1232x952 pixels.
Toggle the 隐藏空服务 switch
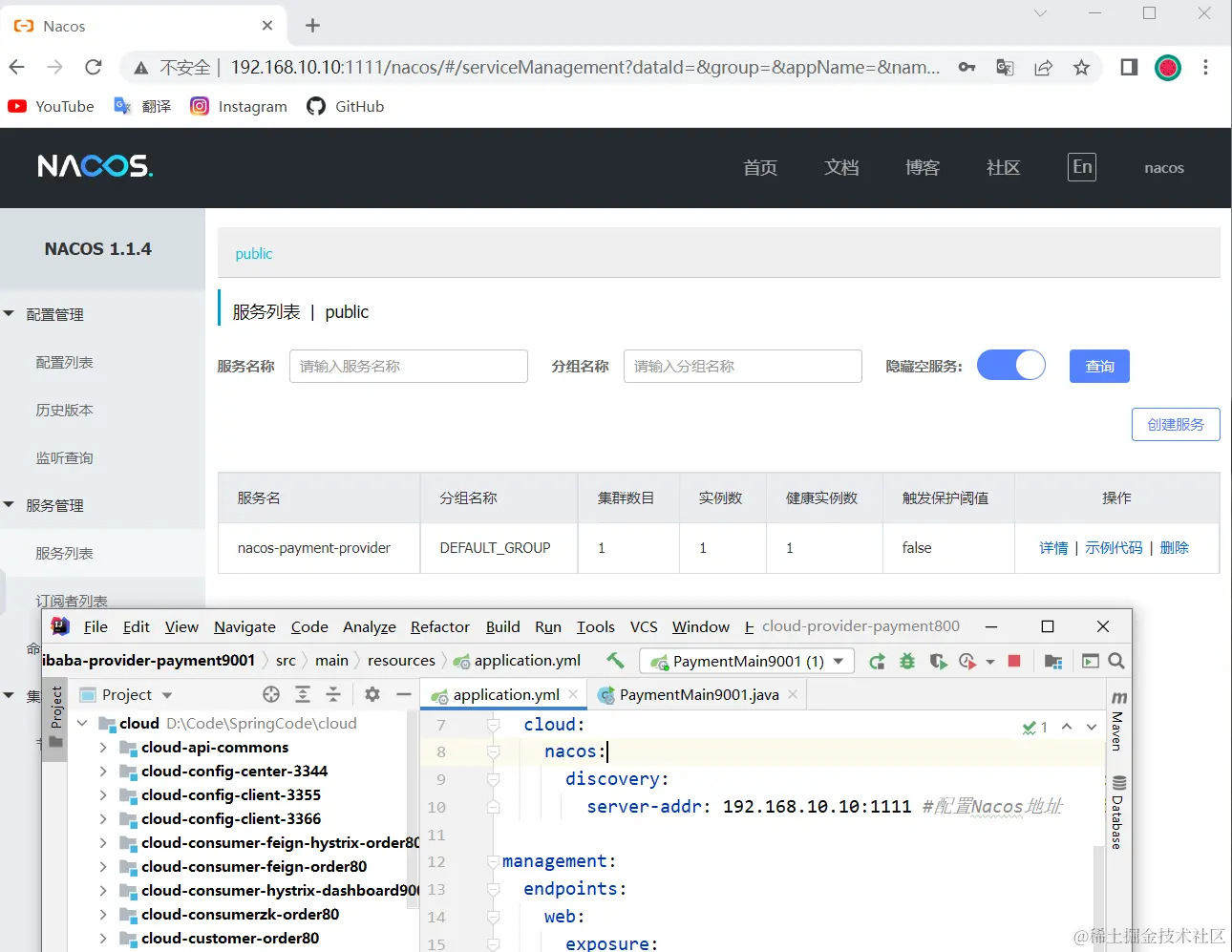tap(1011, 365)
